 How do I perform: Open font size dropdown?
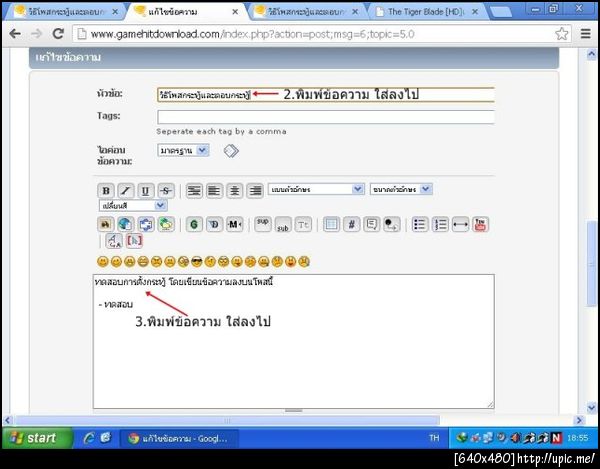click(x=401, y=189)
